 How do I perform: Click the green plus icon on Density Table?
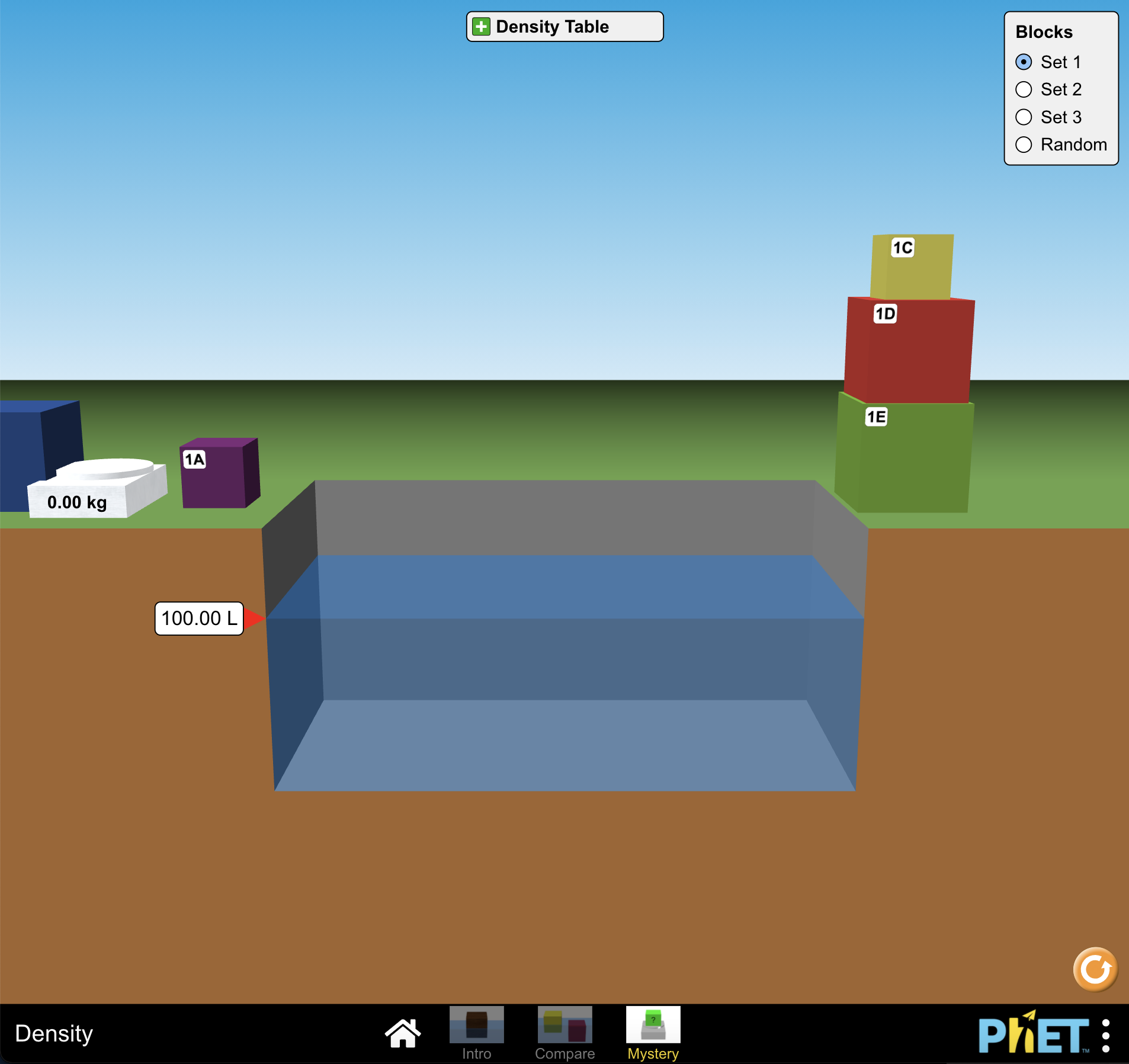(x=480, y=26)
